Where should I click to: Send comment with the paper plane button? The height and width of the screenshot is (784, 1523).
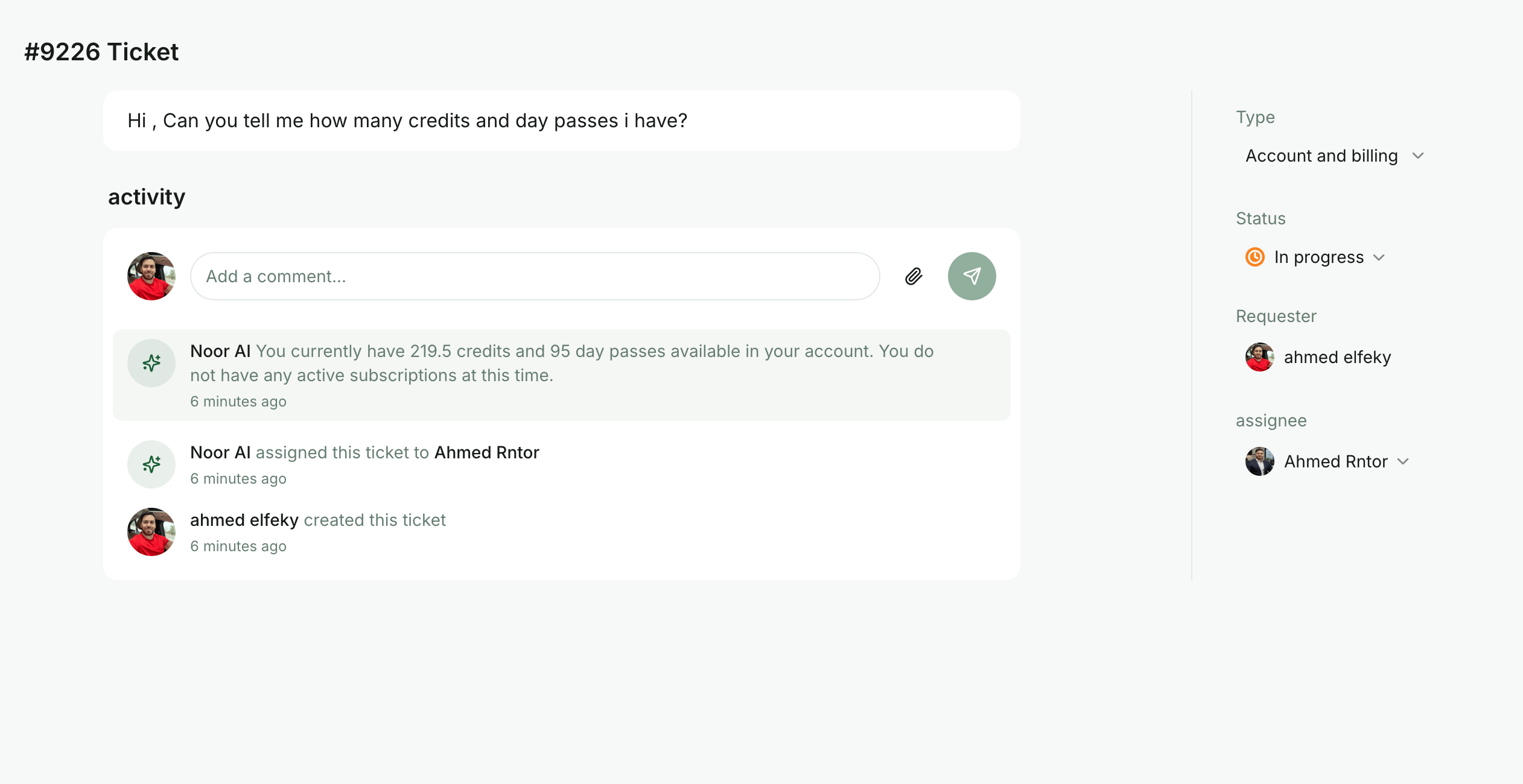point(971,276)
